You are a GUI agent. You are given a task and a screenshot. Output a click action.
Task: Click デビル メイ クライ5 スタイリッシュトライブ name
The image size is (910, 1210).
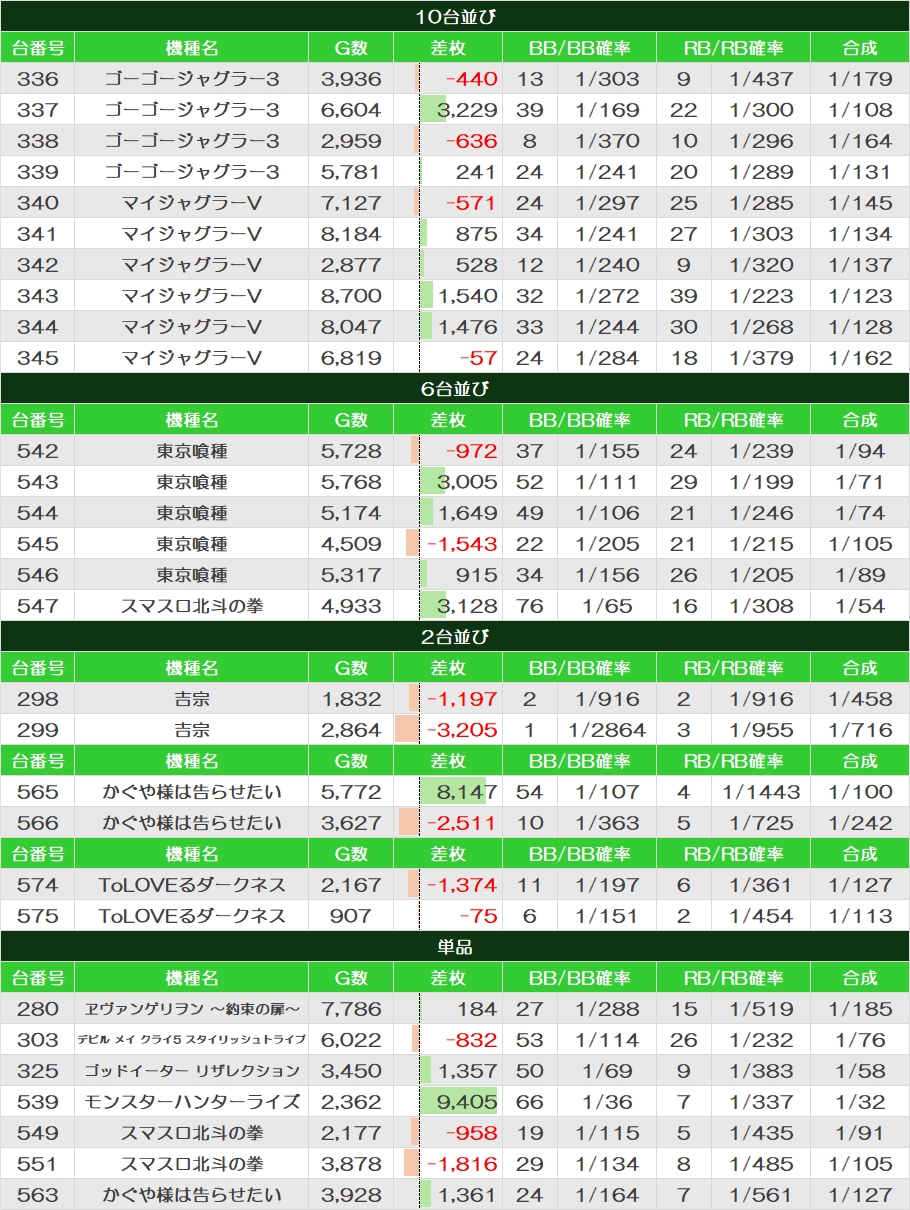pos(191,1040)
